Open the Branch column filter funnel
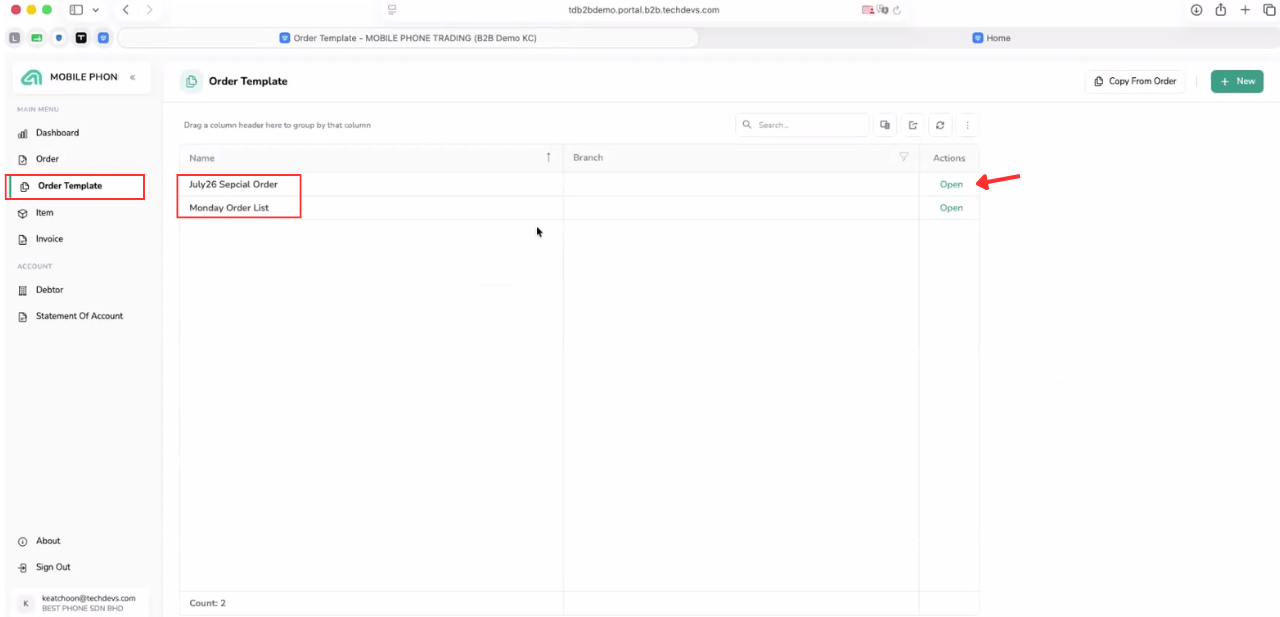Screen dimensions: 1280x617 (904, 157)
